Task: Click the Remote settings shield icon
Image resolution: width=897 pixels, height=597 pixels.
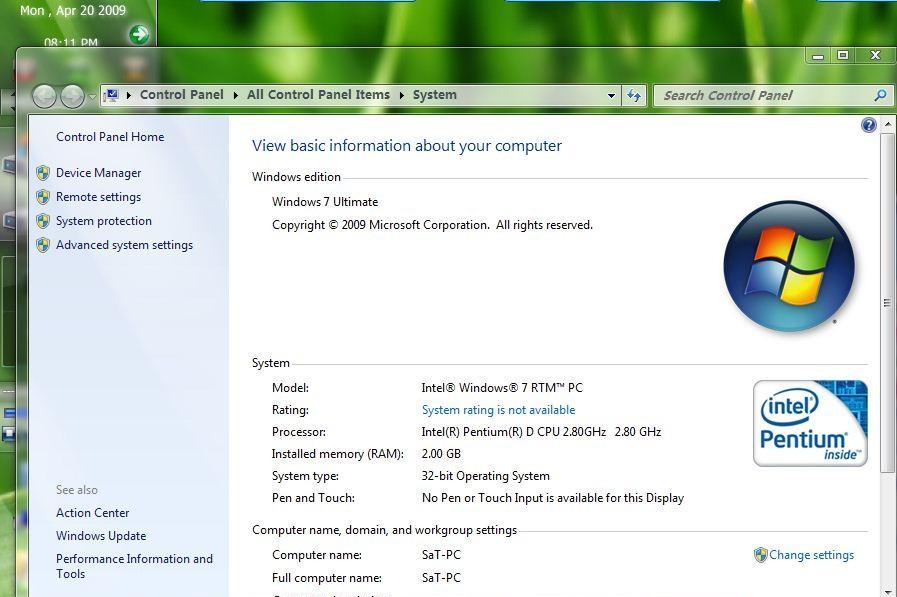Action: tap(43, 197)
